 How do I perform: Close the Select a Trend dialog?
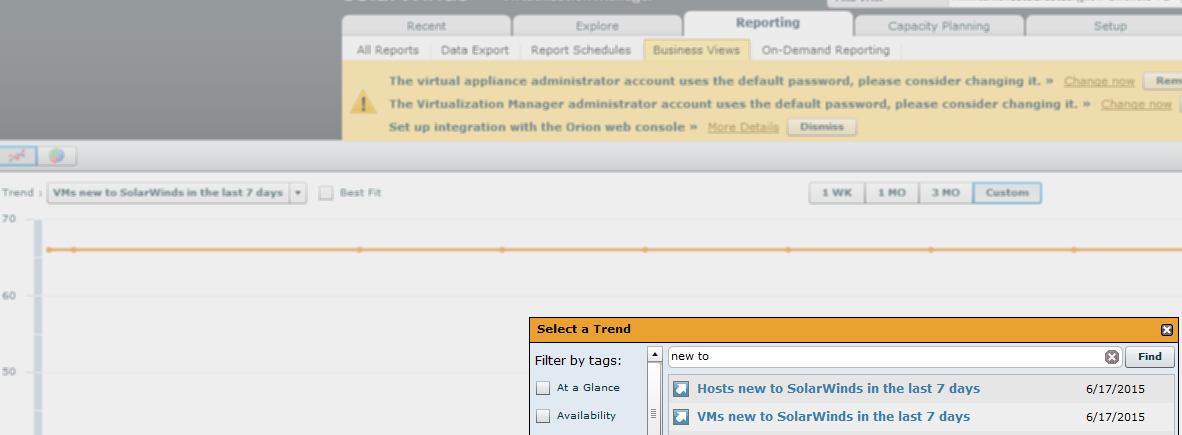pyautogui.click(x=1167, y=329)
